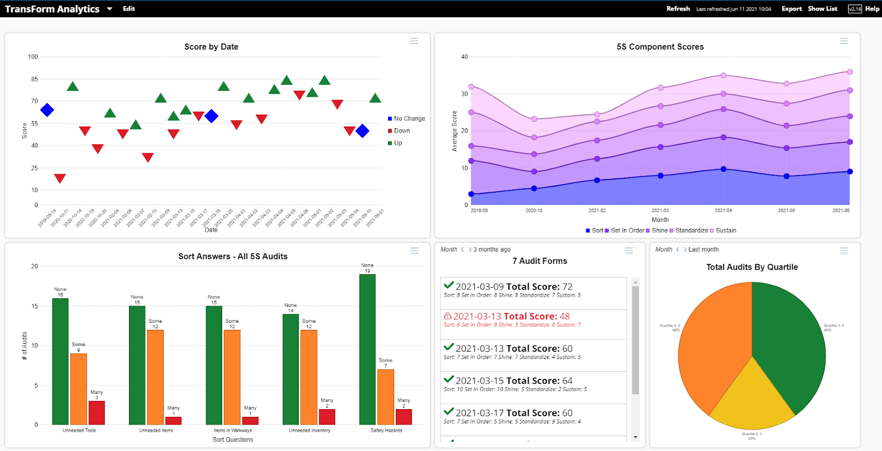
Task: Open the Show List menu item
Action: (822, 9)
